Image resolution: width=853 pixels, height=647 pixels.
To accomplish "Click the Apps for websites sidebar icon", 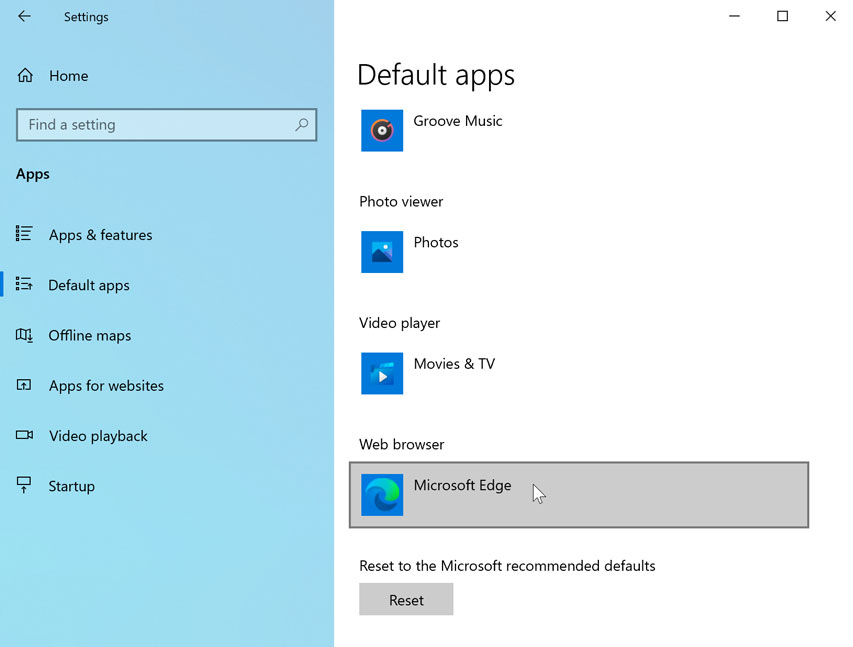I will pos(23,385).
